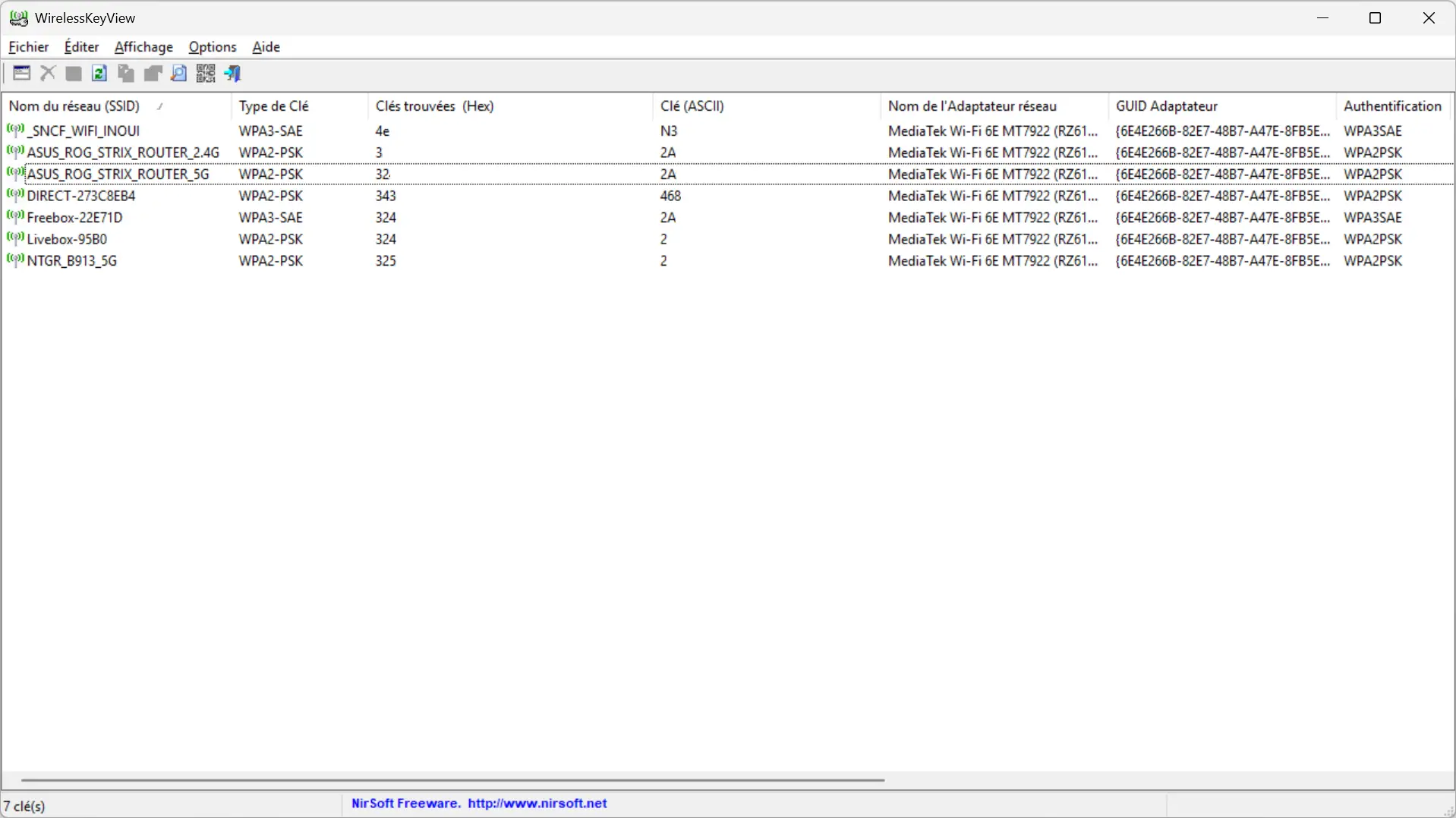Click the Save selected items toolbar icon
The width and height of the screenshot is (1456, 818).
point(74,74)
